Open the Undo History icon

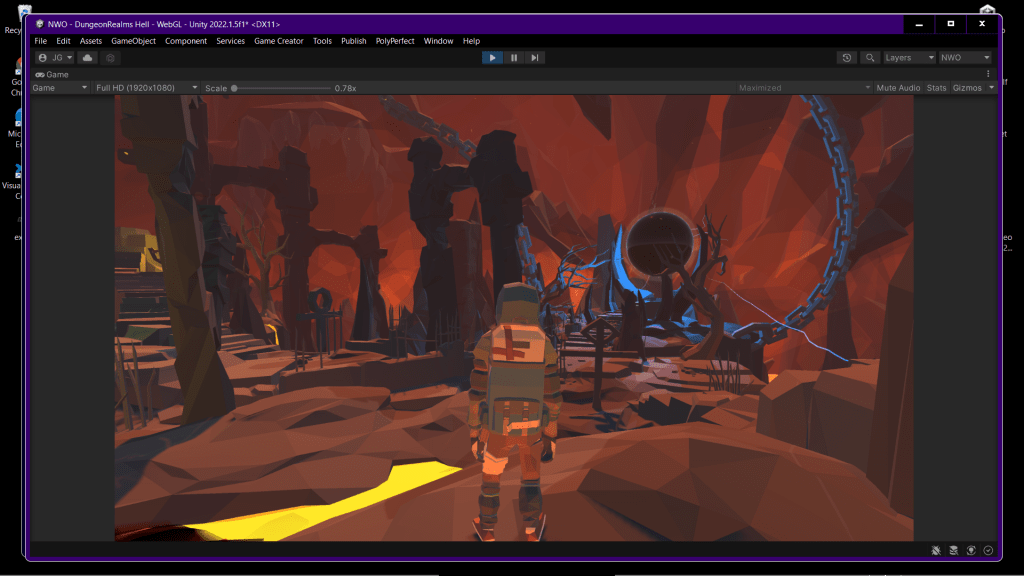(847, 58)
